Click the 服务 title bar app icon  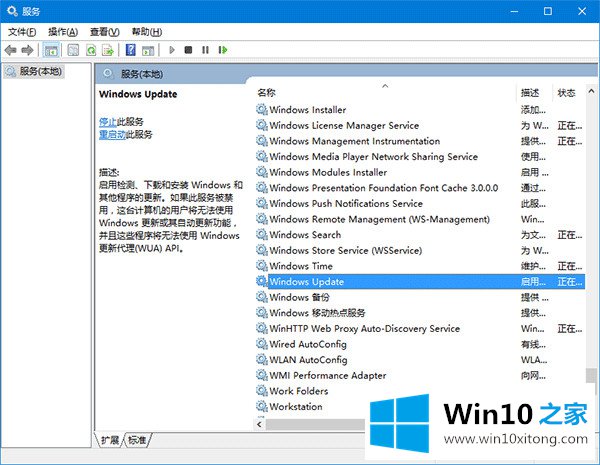12,11
